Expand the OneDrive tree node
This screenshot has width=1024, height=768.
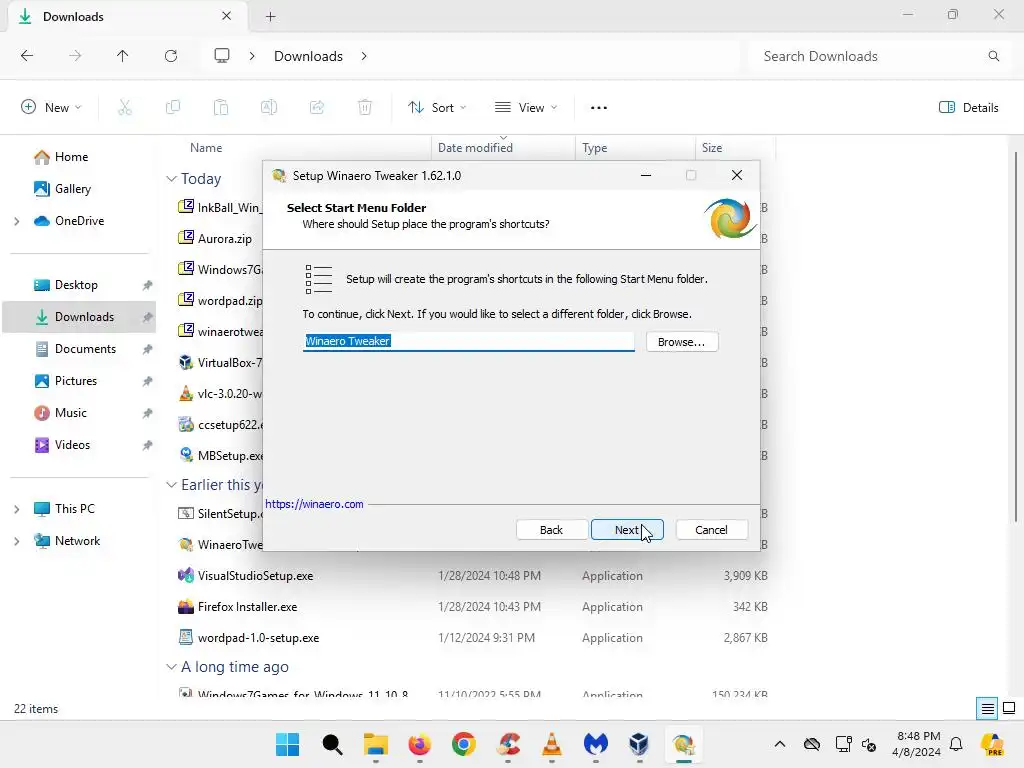point(16,221)
